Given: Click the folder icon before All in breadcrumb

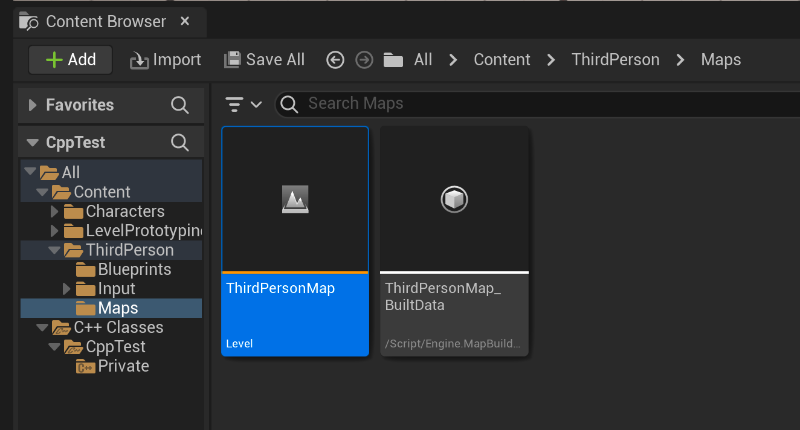Looking at the screenshot, I should [393, 60].
